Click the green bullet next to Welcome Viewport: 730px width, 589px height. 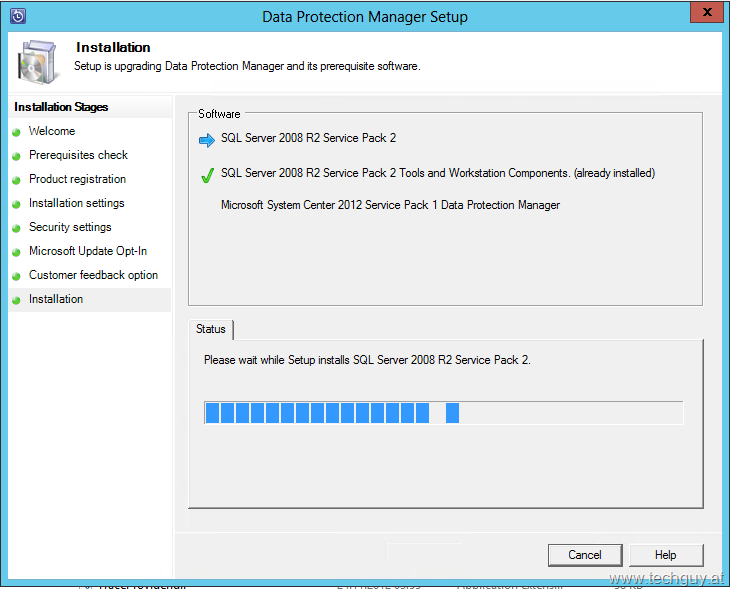tap(16, 132)
